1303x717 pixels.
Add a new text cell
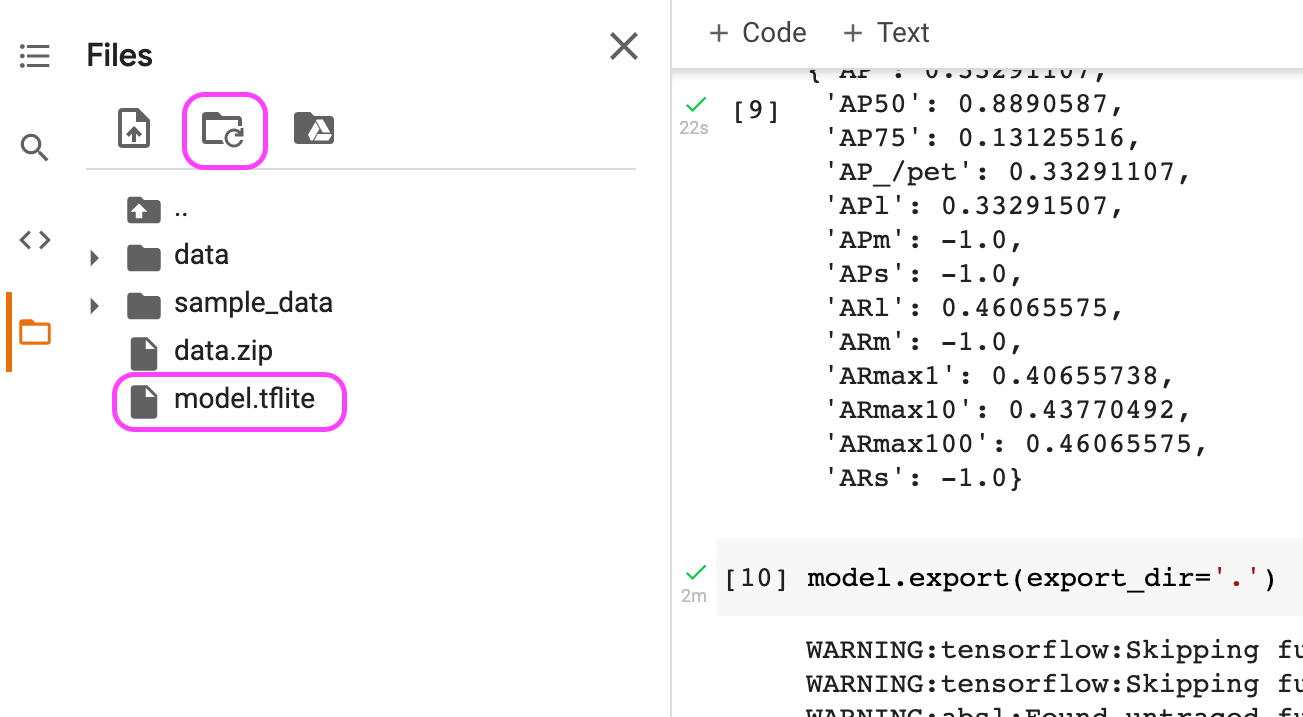click(x=885, y=32)
